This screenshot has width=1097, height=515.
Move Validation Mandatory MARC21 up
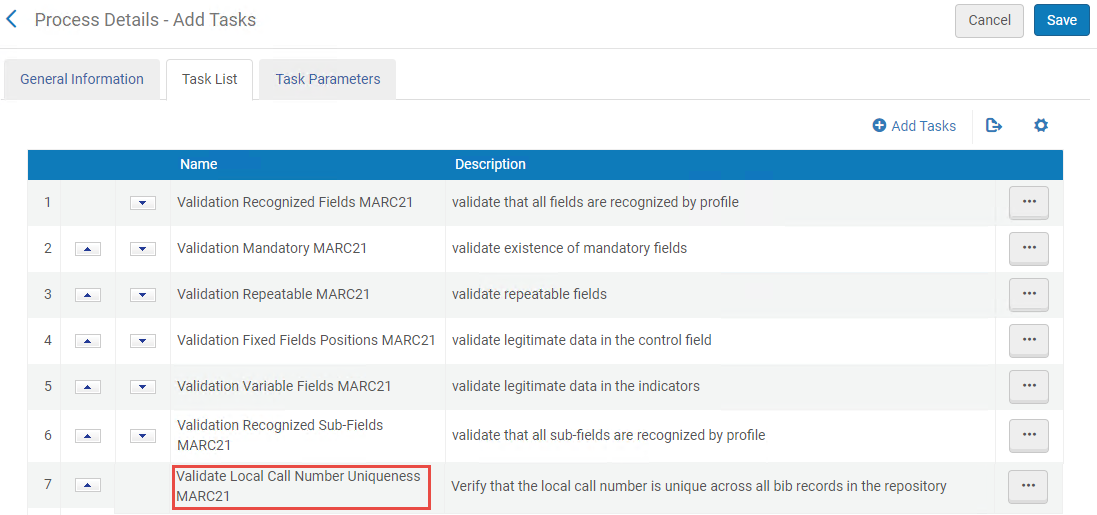pos(87,248)
